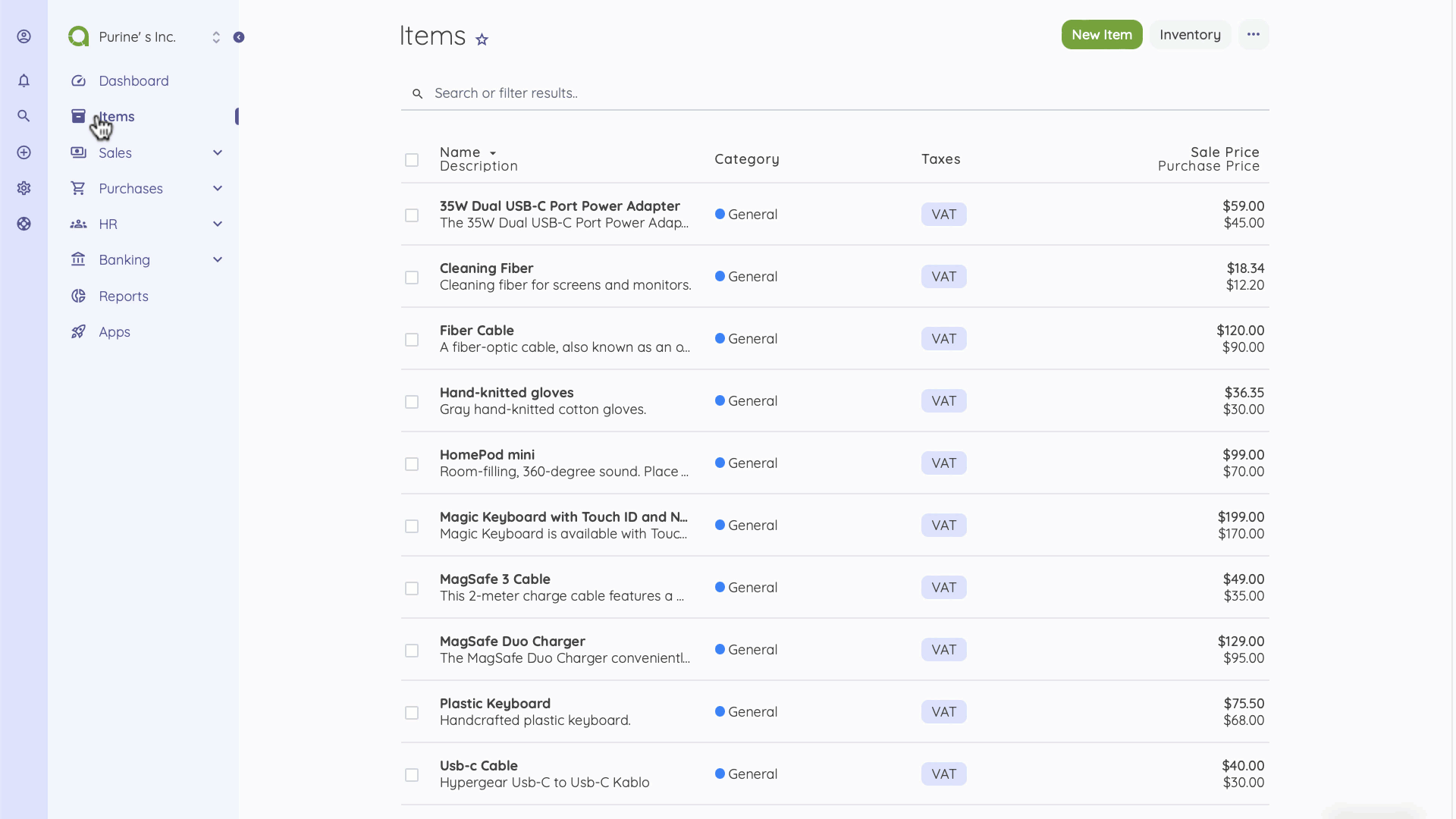
Task: Open the Dashboard page
Action: (133, 80)
